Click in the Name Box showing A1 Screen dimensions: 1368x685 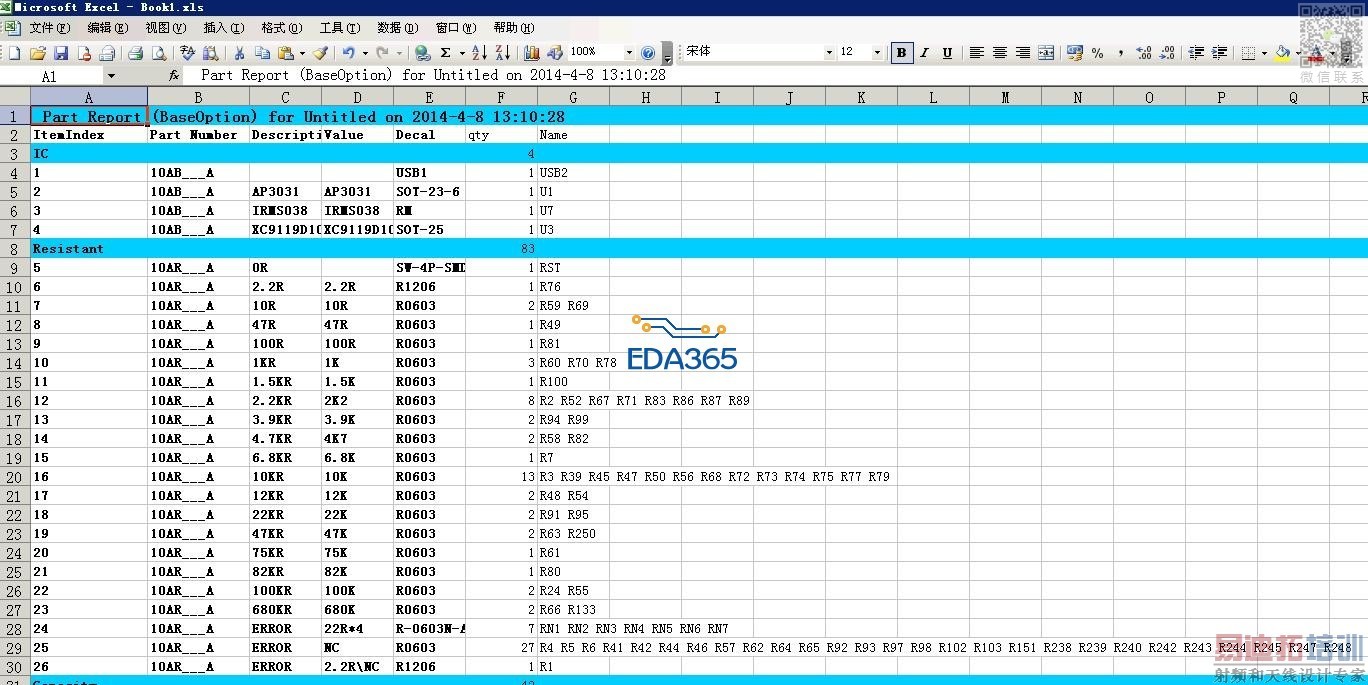tap(52, 75)
